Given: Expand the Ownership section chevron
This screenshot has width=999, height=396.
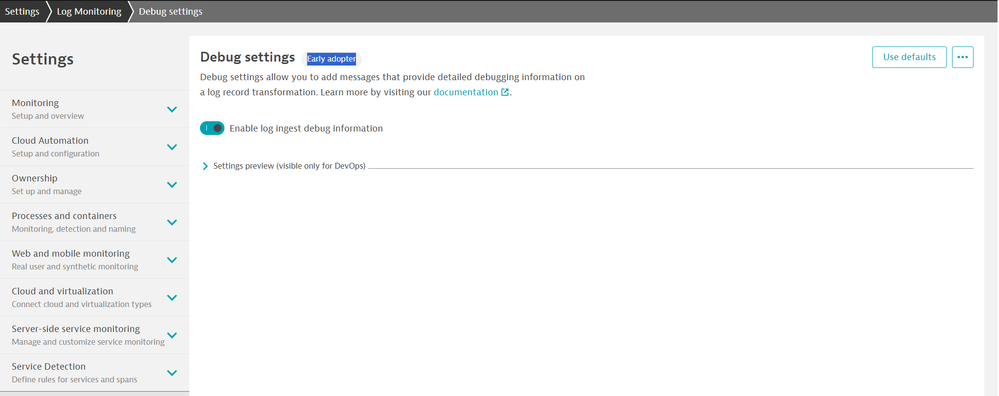Looking at the screenshot, I should pyautogui.click(x=171, y=184).
